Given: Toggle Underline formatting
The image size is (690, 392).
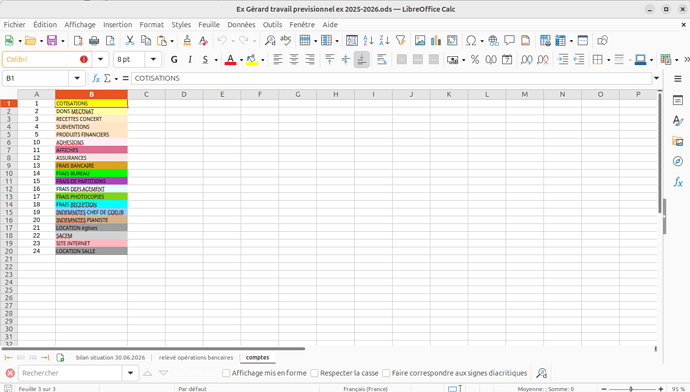Looking at the screenshot, I should [x=205, y=59].
